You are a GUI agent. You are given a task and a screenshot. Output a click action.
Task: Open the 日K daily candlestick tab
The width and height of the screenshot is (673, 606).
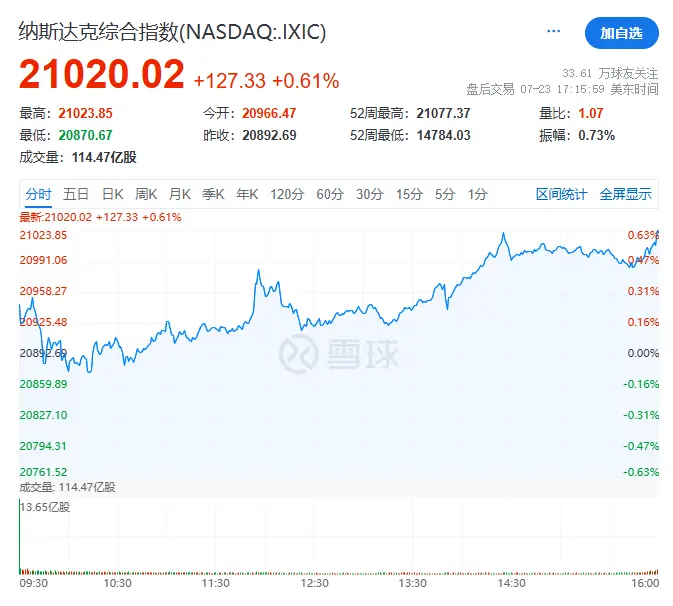(113, 194)
